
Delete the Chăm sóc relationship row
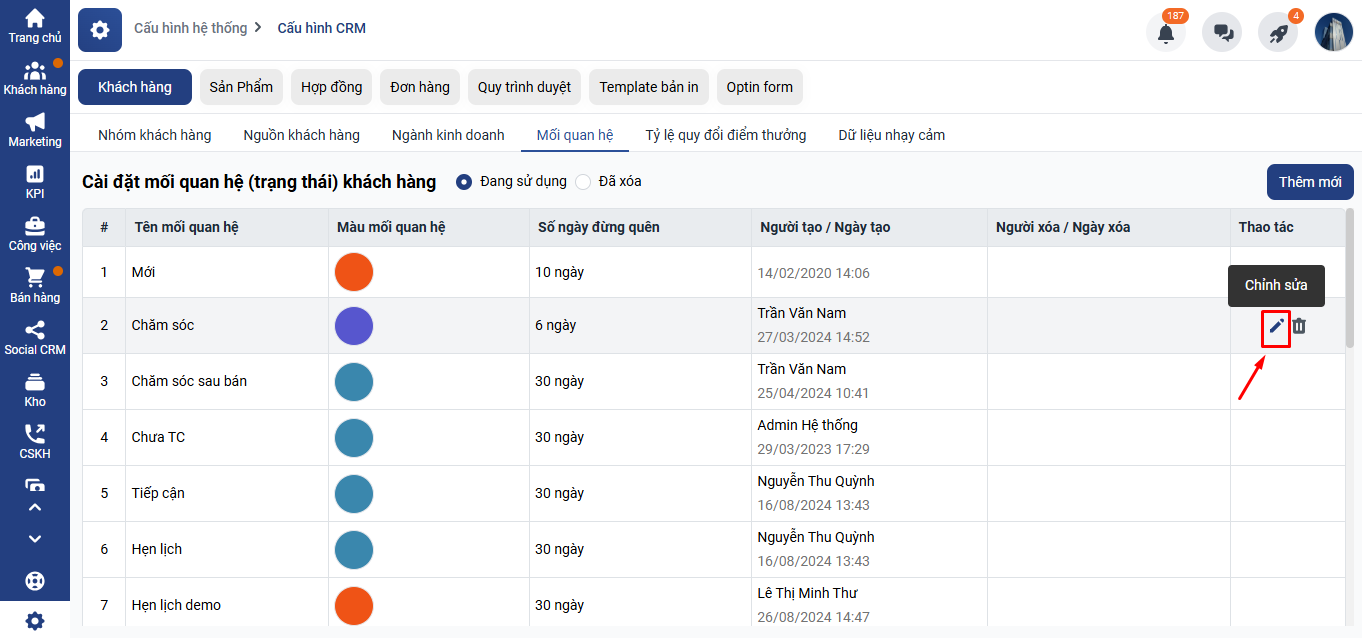point(1299,326)
